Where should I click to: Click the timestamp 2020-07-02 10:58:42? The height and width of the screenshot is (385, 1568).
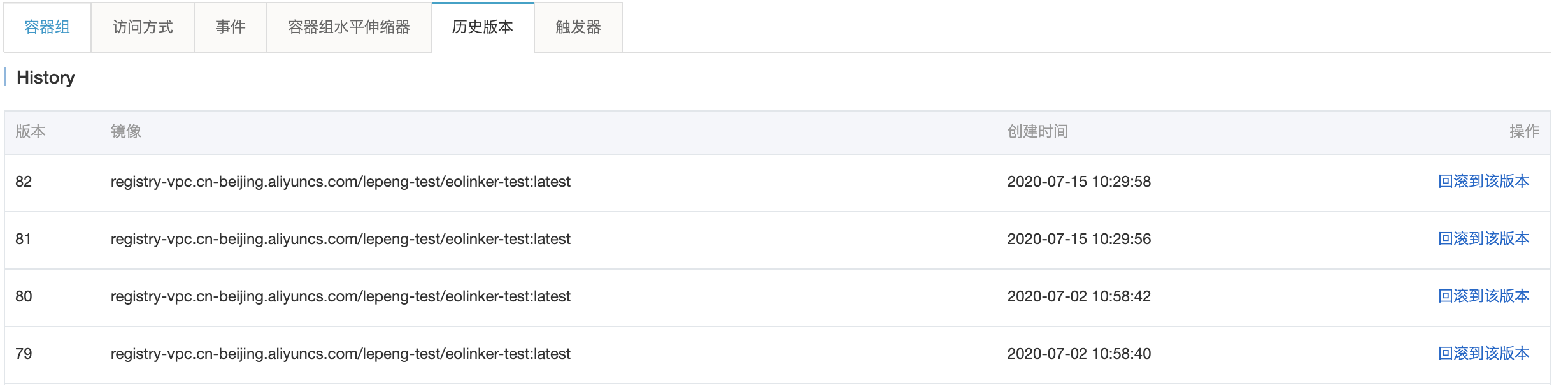pos(1079,296)
